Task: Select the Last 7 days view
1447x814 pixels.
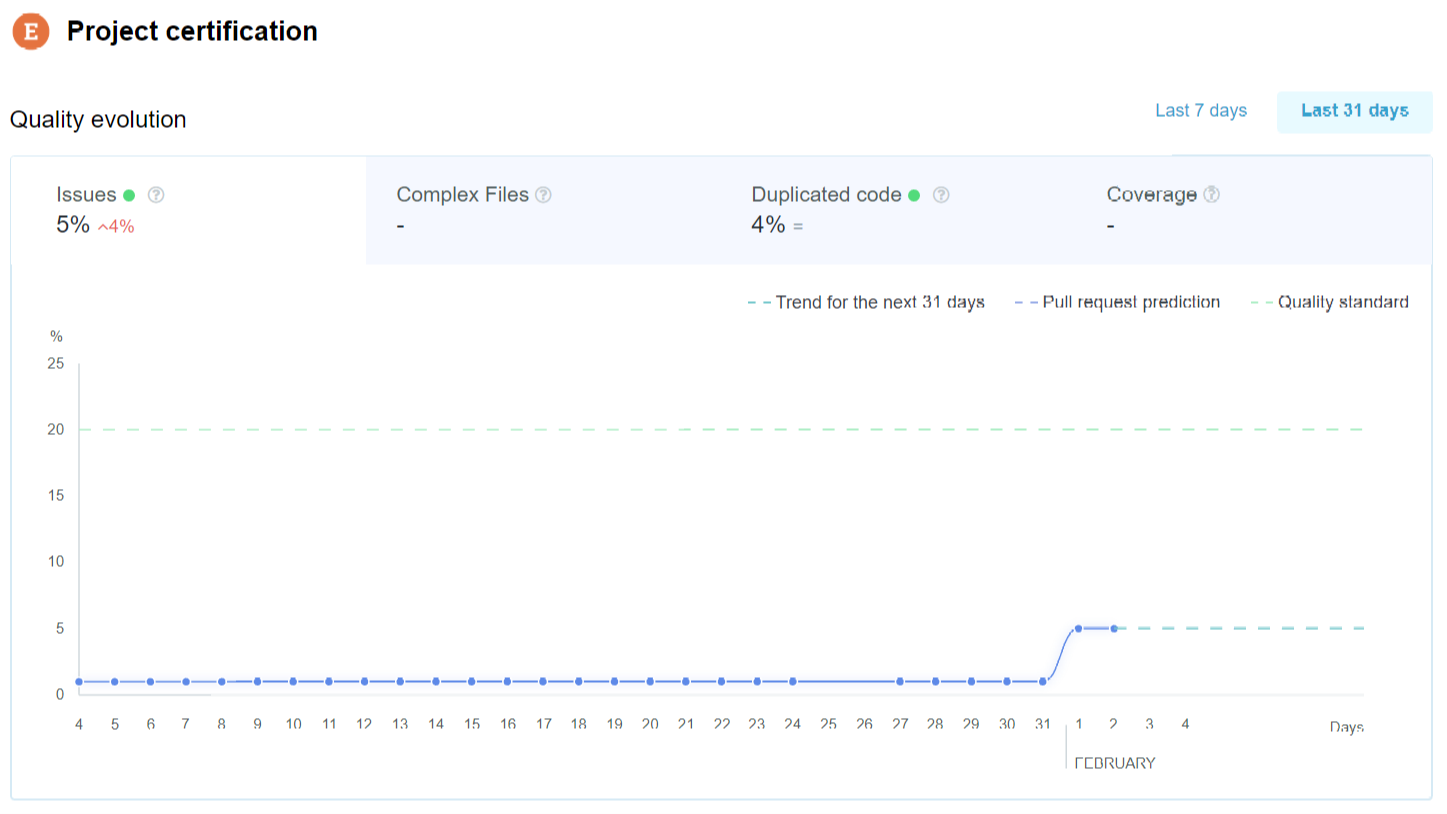Action: tap(1200, 110)
